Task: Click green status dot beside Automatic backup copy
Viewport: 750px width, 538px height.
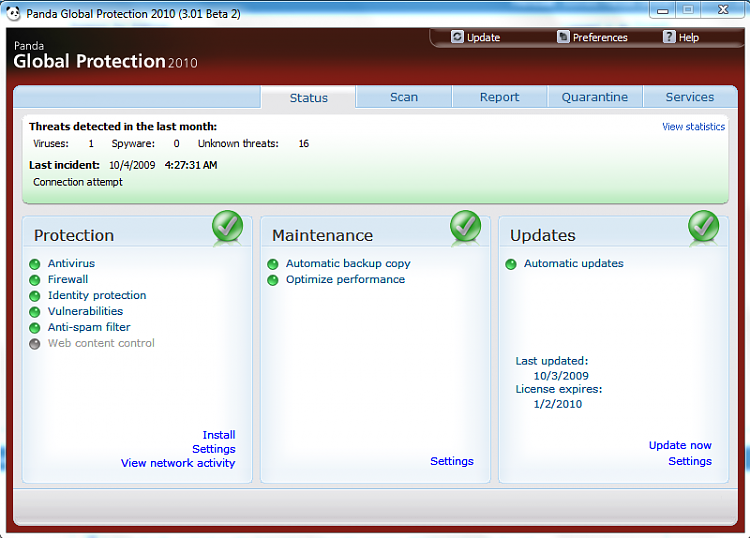Action: [273, 264]
